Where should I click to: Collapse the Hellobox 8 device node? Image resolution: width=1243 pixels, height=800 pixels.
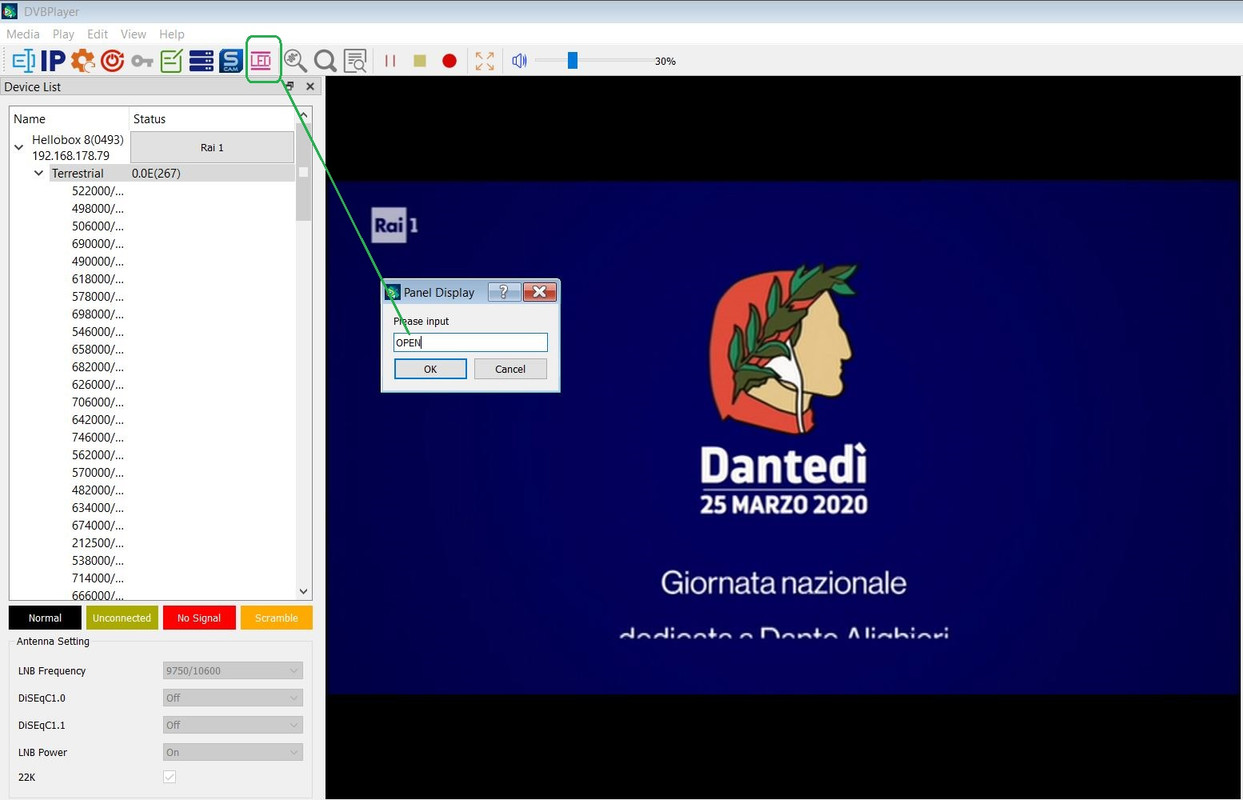pyautogui.click(x=19, y=147)
